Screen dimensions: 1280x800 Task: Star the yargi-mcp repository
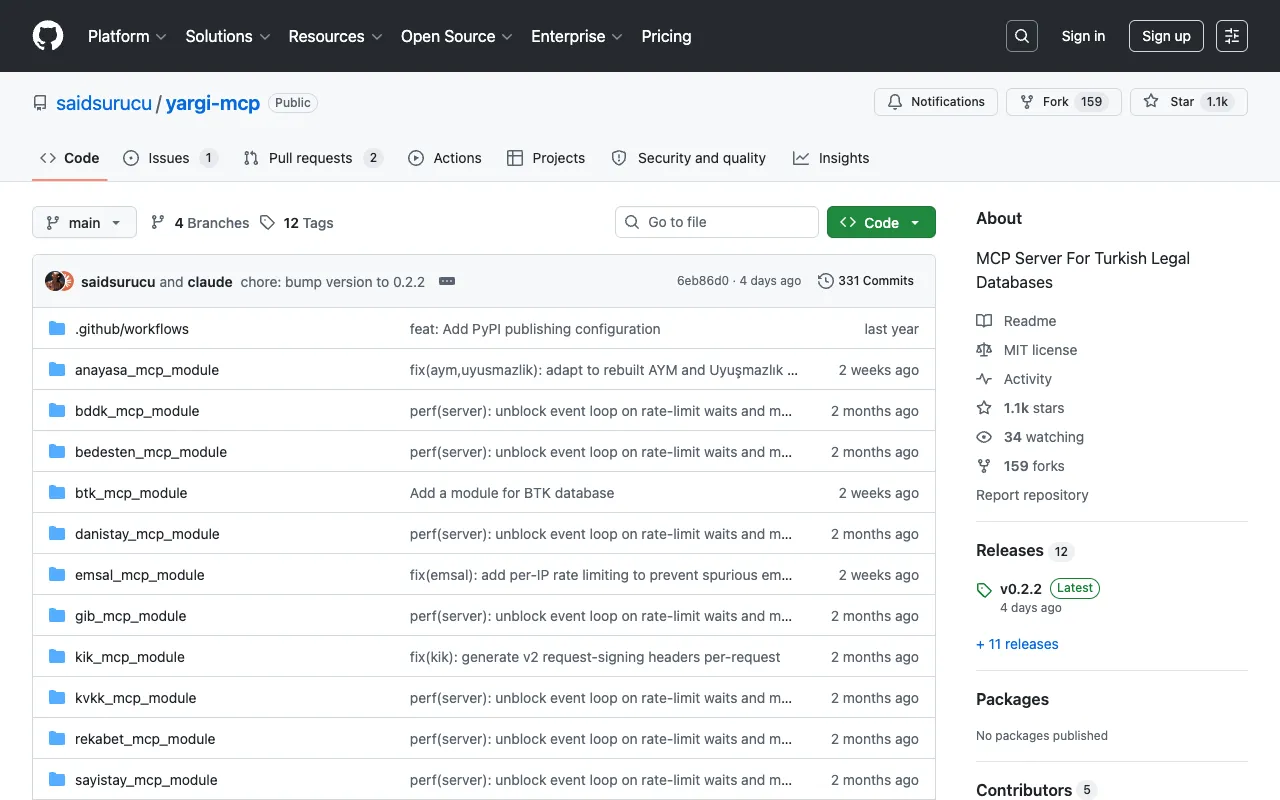click(x=1170, y=102)
